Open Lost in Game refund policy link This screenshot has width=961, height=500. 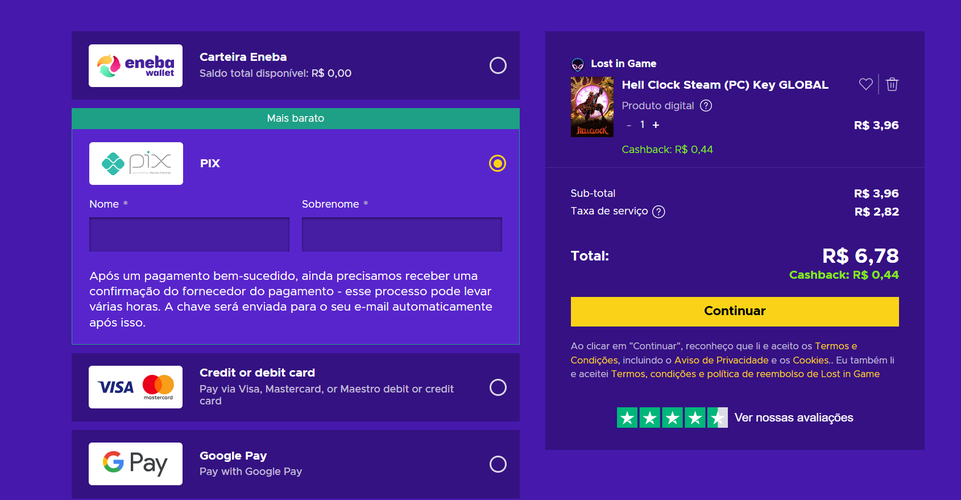point(745,374)
